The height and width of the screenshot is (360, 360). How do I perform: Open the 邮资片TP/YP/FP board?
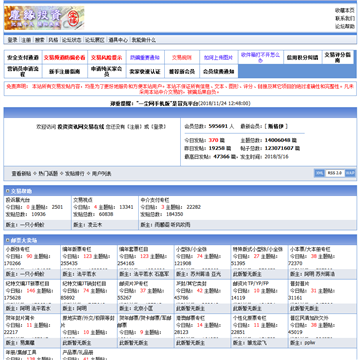pyautogui.click(x=251, y=284)
